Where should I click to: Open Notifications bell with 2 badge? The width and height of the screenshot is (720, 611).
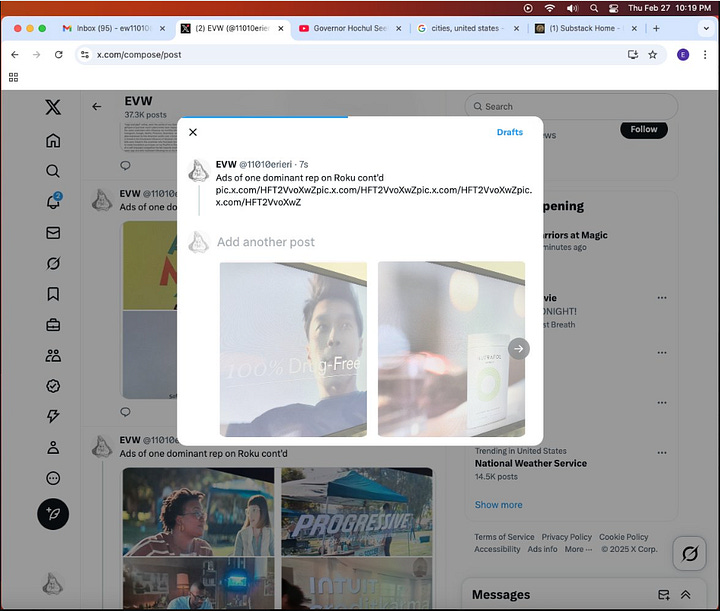53,201
